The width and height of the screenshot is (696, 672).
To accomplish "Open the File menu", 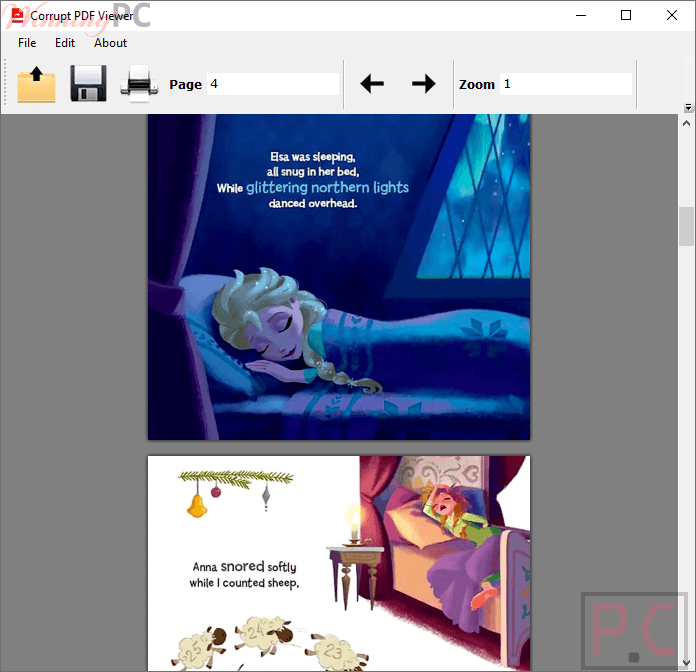I will tap(27, 43).
